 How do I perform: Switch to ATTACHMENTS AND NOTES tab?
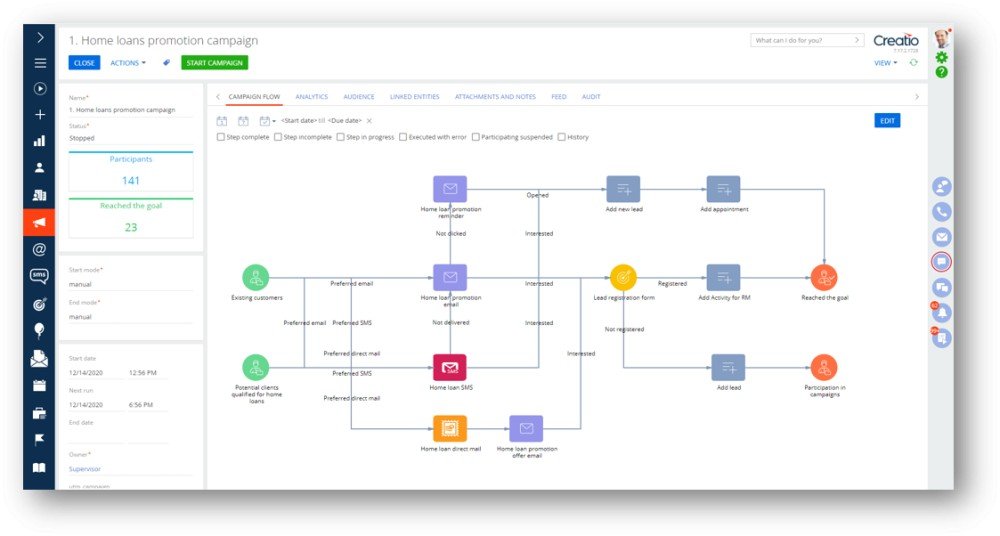(495, 96)
